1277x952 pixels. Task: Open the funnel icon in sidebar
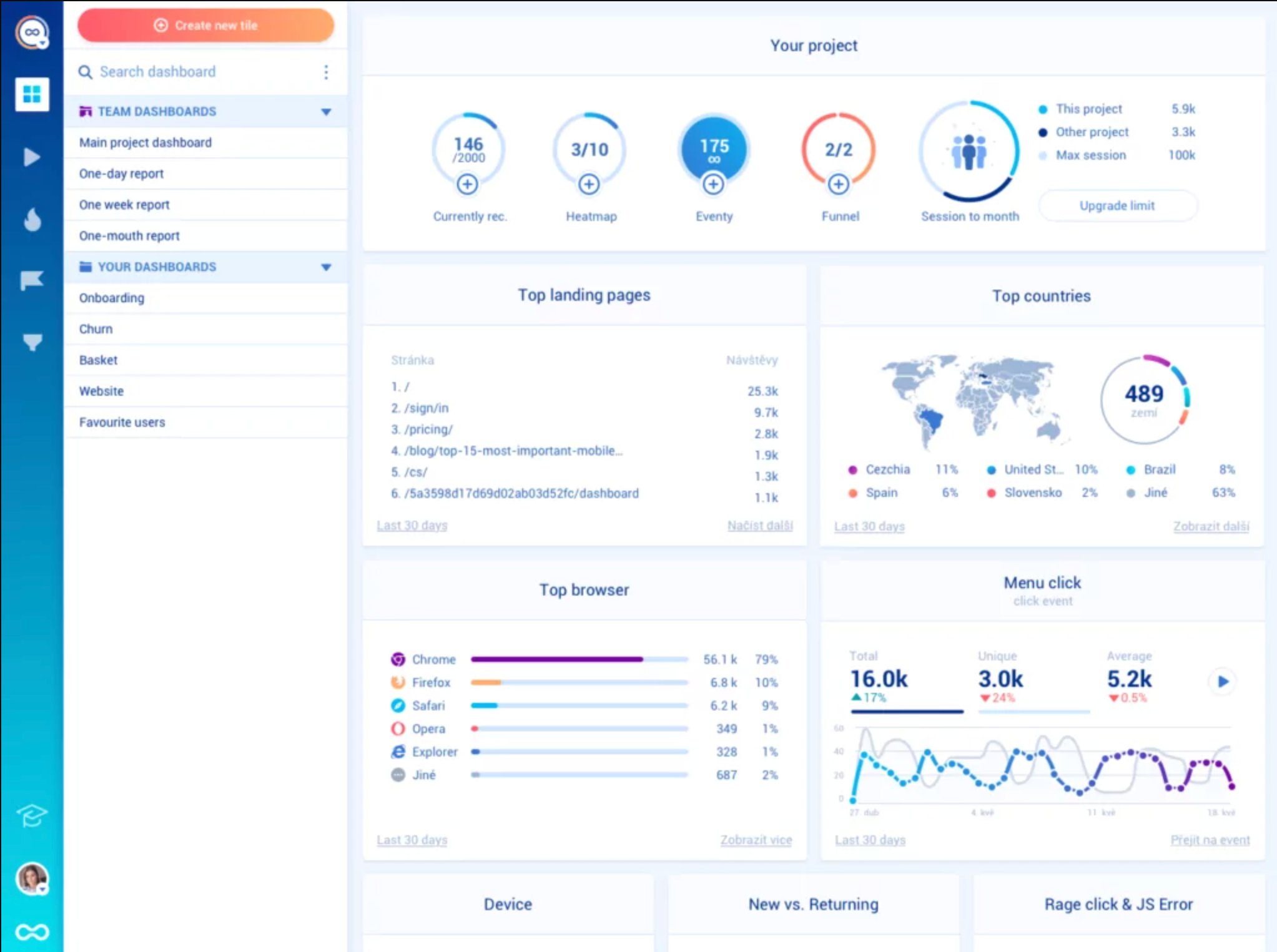(x=32, y=341)
